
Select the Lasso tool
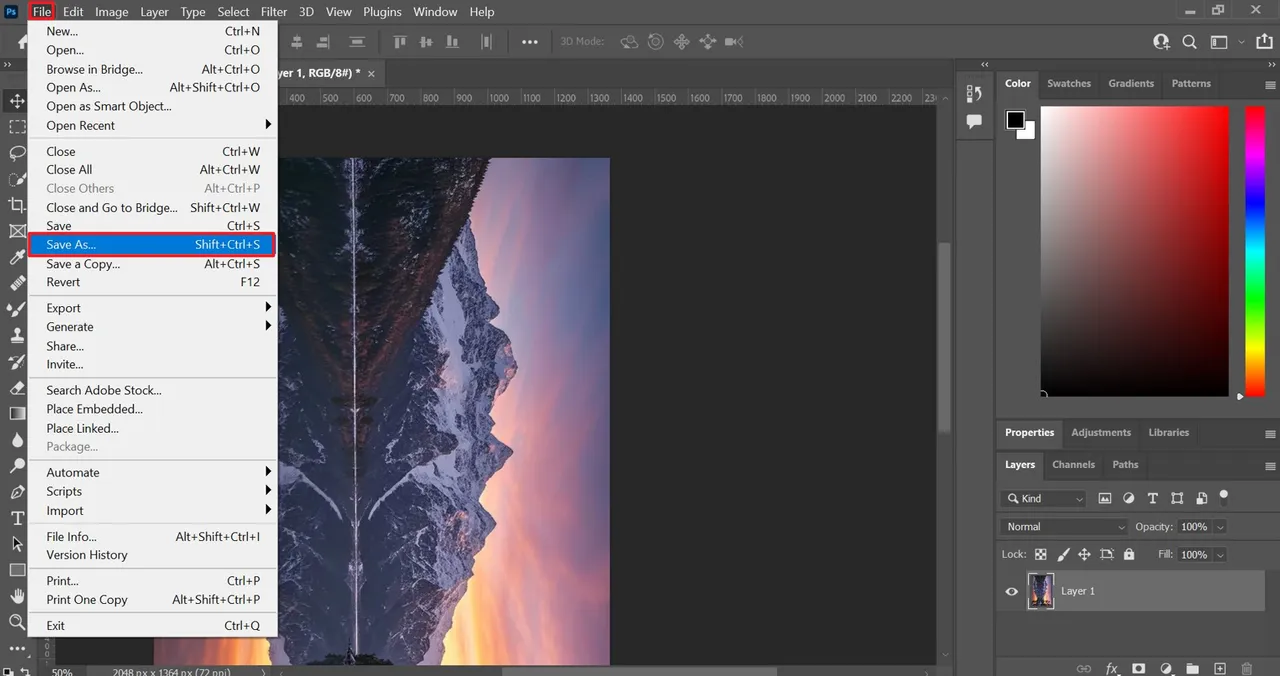click(17, 153)
